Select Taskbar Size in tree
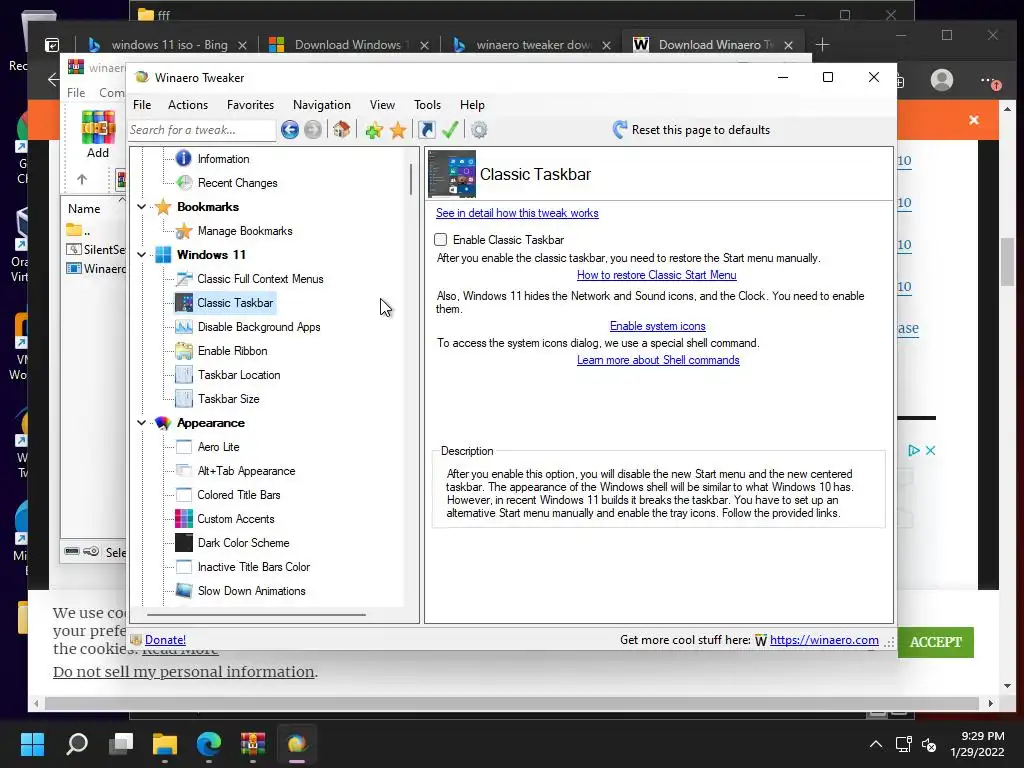This screenshot has height=768, width=1024. (229, 399)
